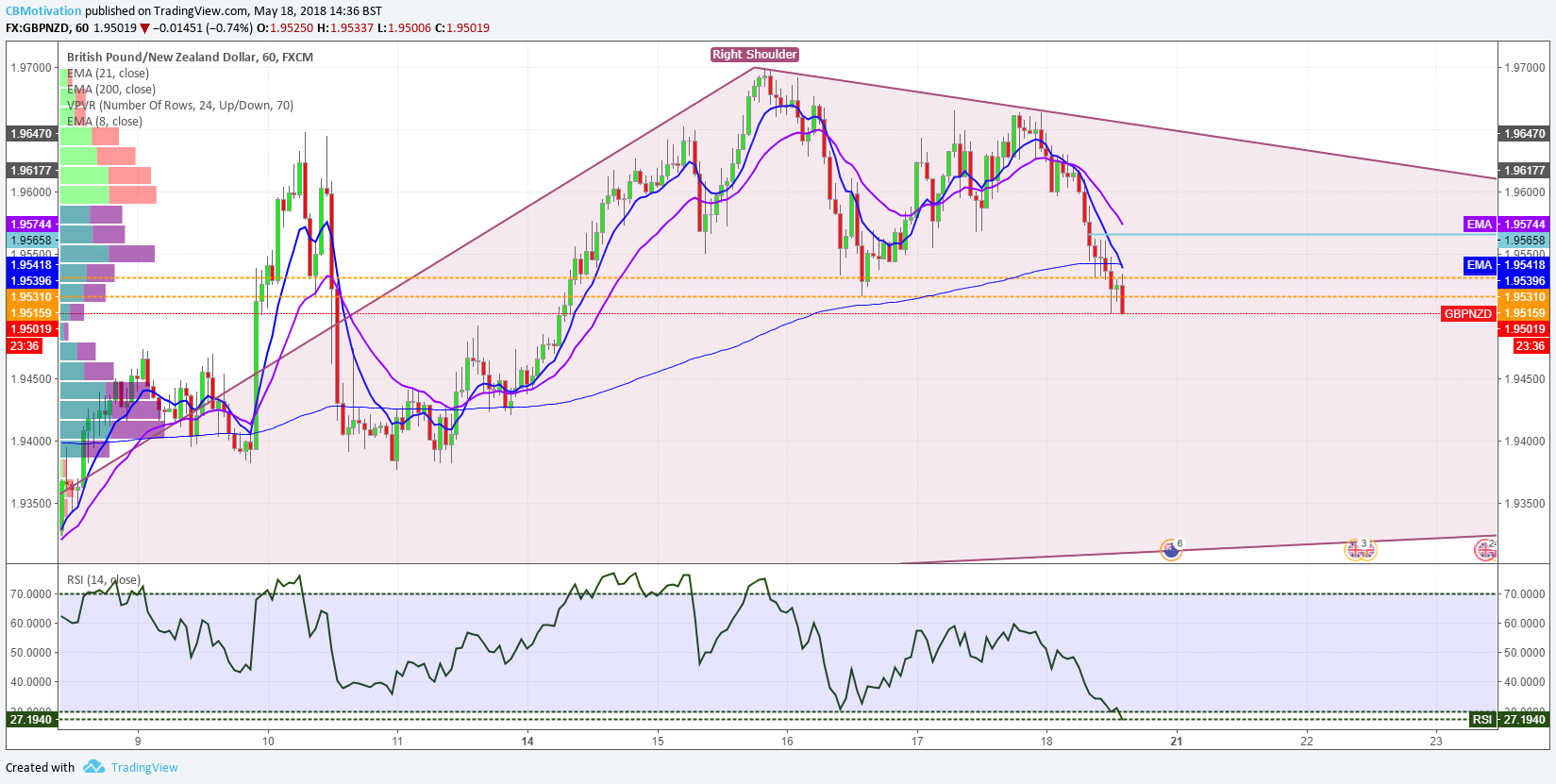Click the RSI tag beside 27.1940
Image resolution: width=1556 pixels, height=784 pixels.
(x=1482, y=720)
